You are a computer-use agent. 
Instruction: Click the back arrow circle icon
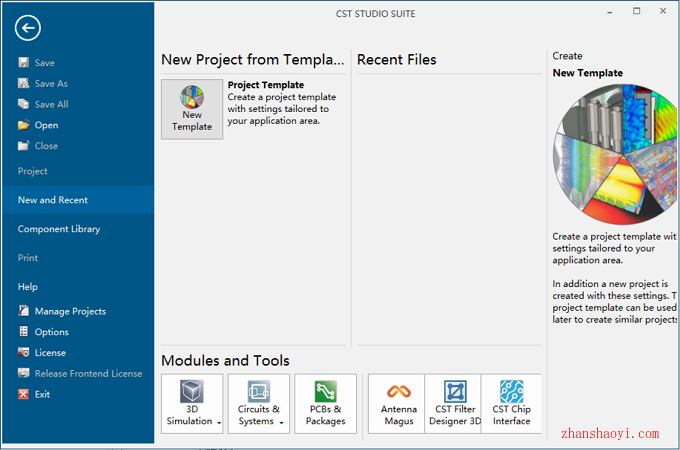point(28,28)
